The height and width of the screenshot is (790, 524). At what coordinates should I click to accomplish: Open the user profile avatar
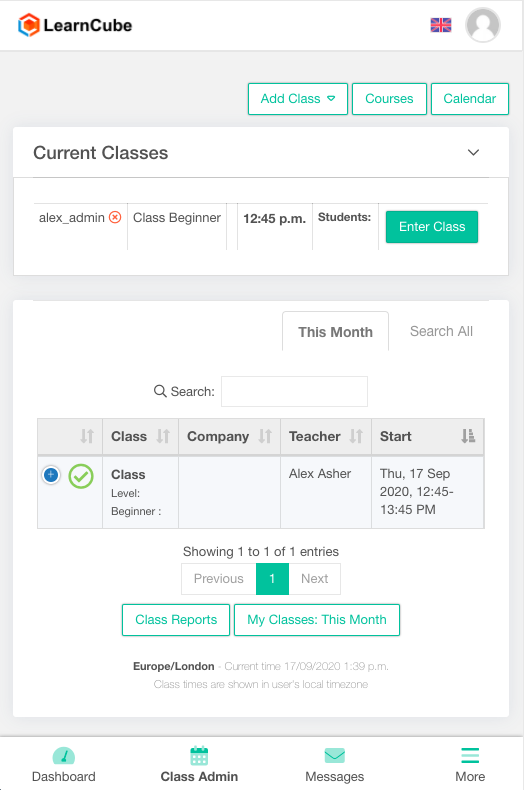(x=483, y=25)
